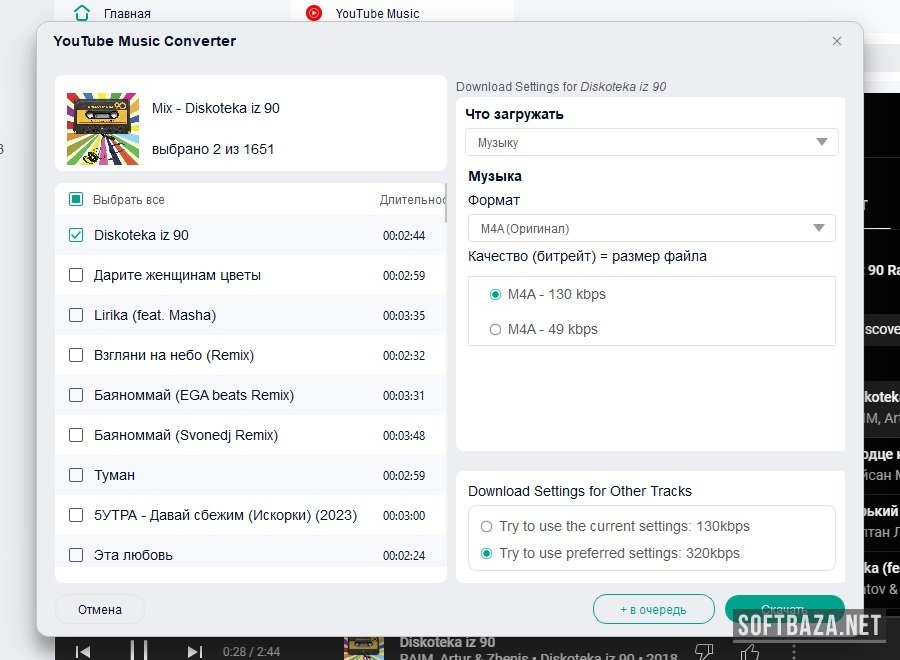The image size is (900, 660).
Task: Choose current settings 130kbps radio option
Action: click(487, 526)
